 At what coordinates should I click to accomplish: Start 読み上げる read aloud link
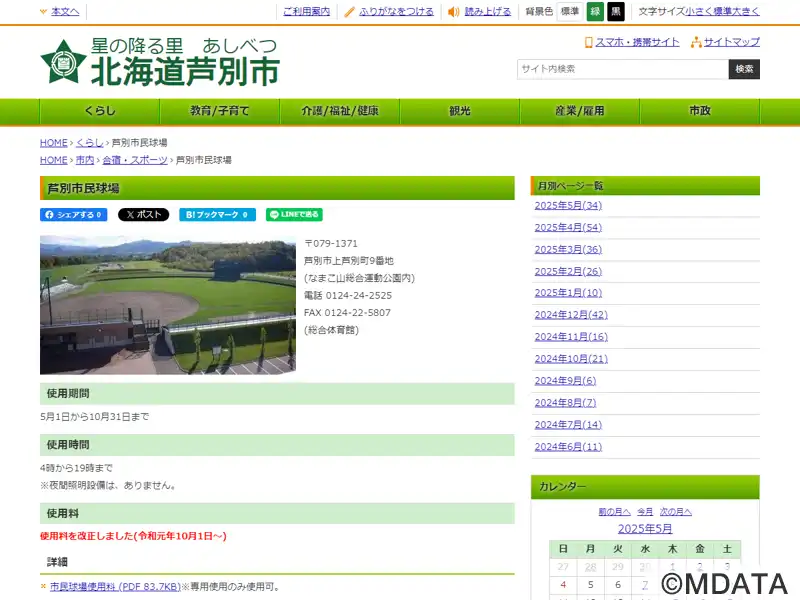click(x=488, y=11)
